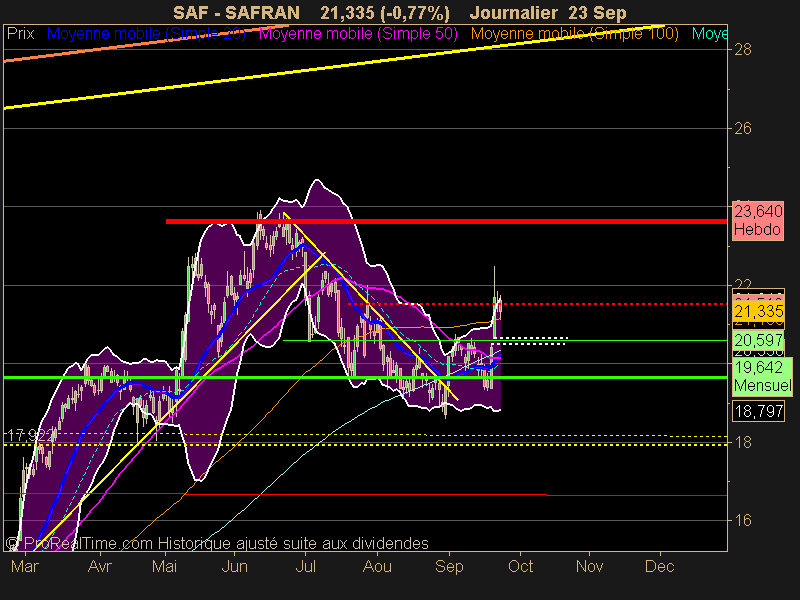Click the 19,642 Mensuel price tag
Screen dimensions: 800x600
point(762,376)
